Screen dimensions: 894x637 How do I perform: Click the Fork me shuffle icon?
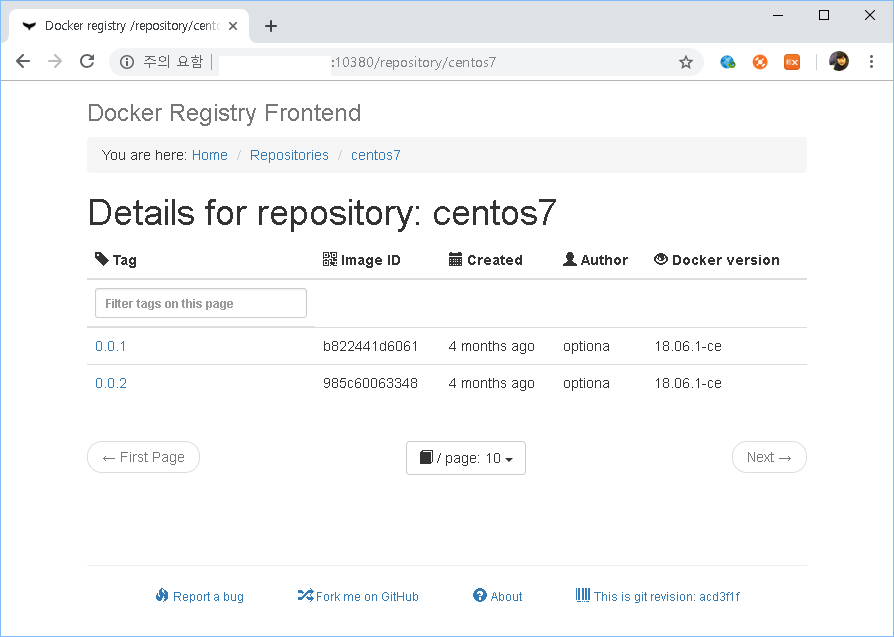(x=305, y=595)
